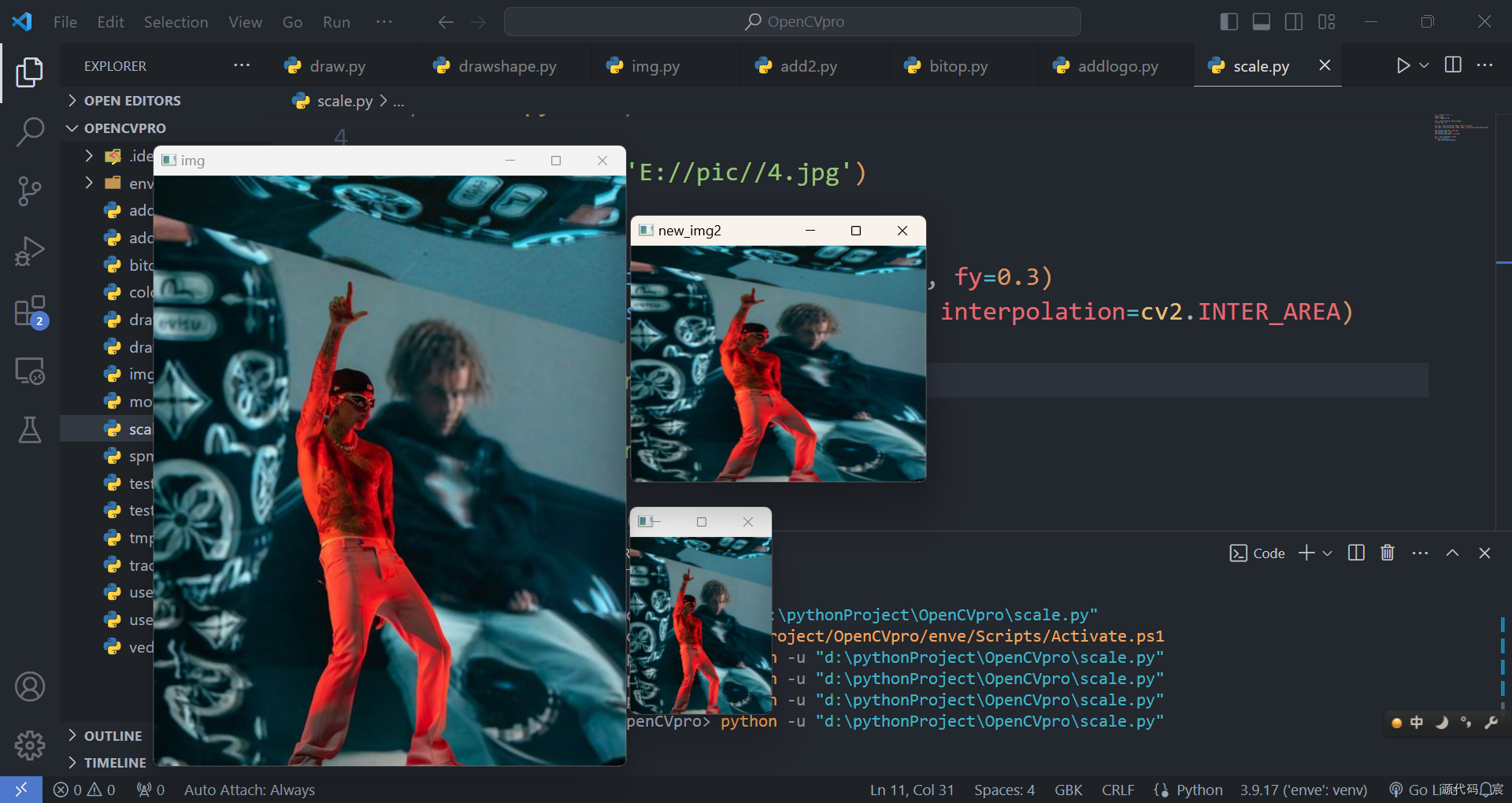Viewport: 1512px width, 803px height.
Task: Open the Run and Debug view
Action: point(29,251)
